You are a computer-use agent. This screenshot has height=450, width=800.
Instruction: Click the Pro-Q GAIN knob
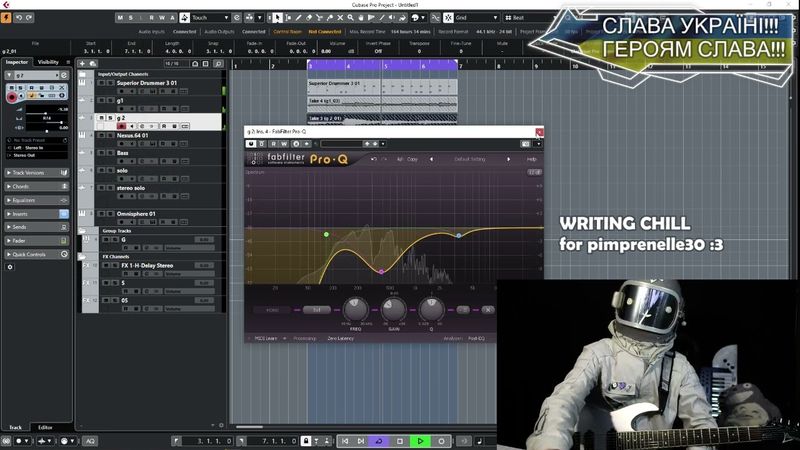393,311
